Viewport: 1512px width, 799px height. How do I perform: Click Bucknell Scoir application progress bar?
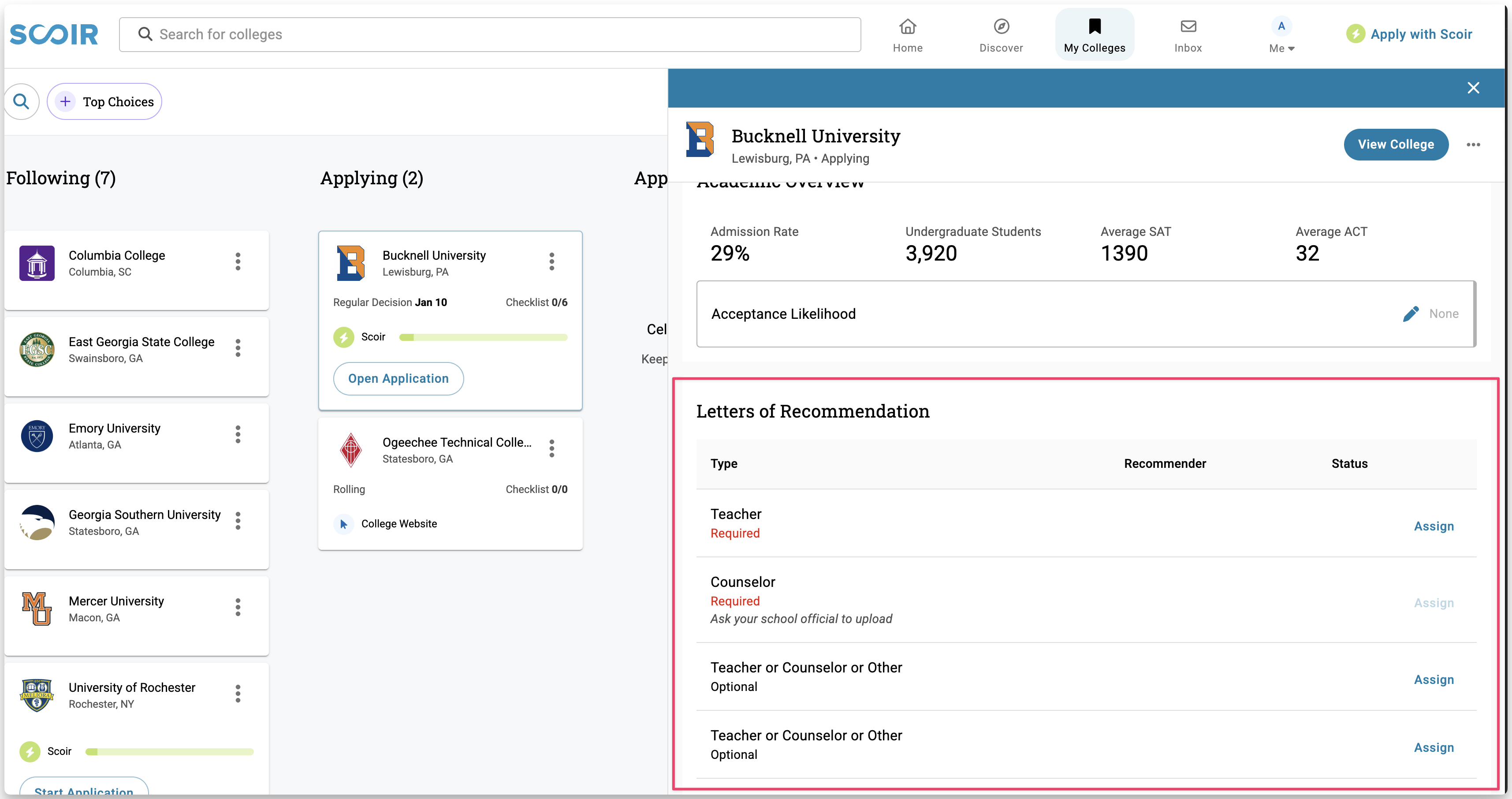click(x=483, y=338)
